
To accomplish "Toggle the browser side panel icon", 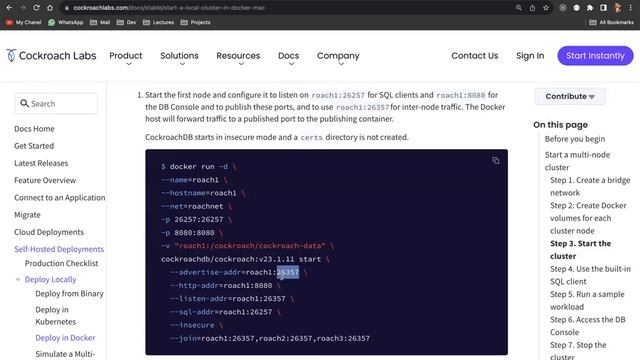I will (x=603, y=8).
